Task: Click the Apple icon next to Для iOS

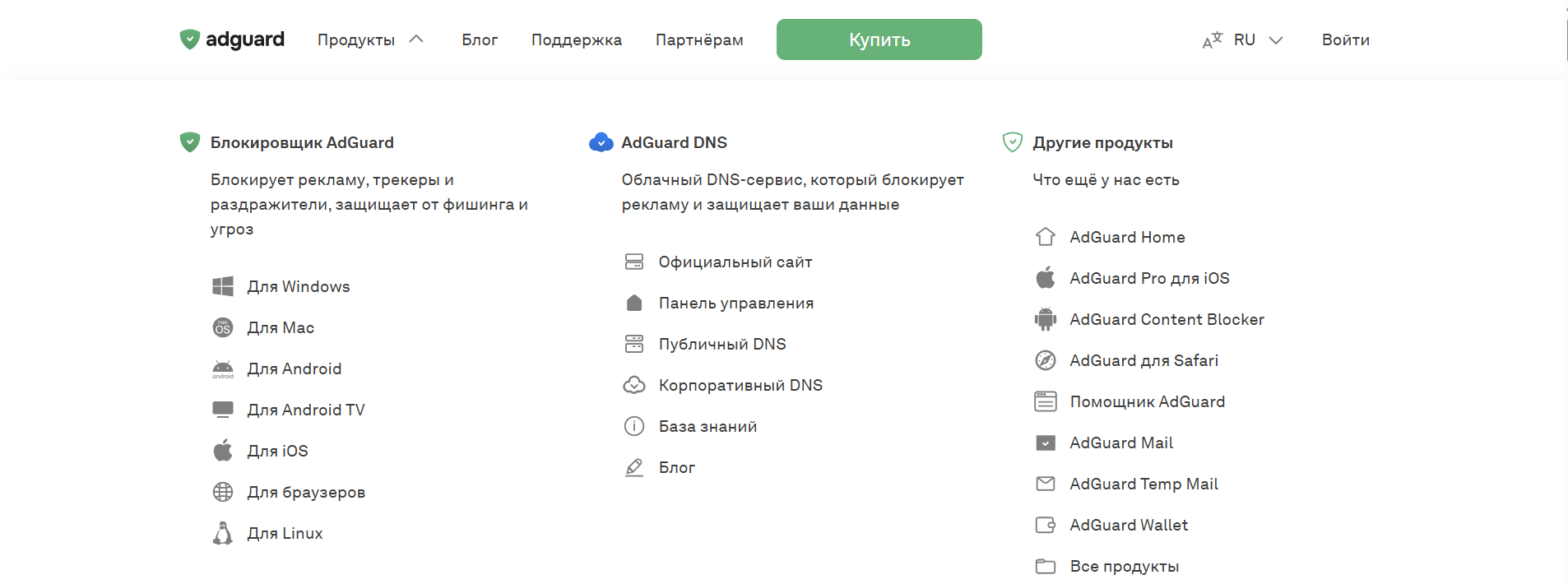Action: tap(223, 450)
